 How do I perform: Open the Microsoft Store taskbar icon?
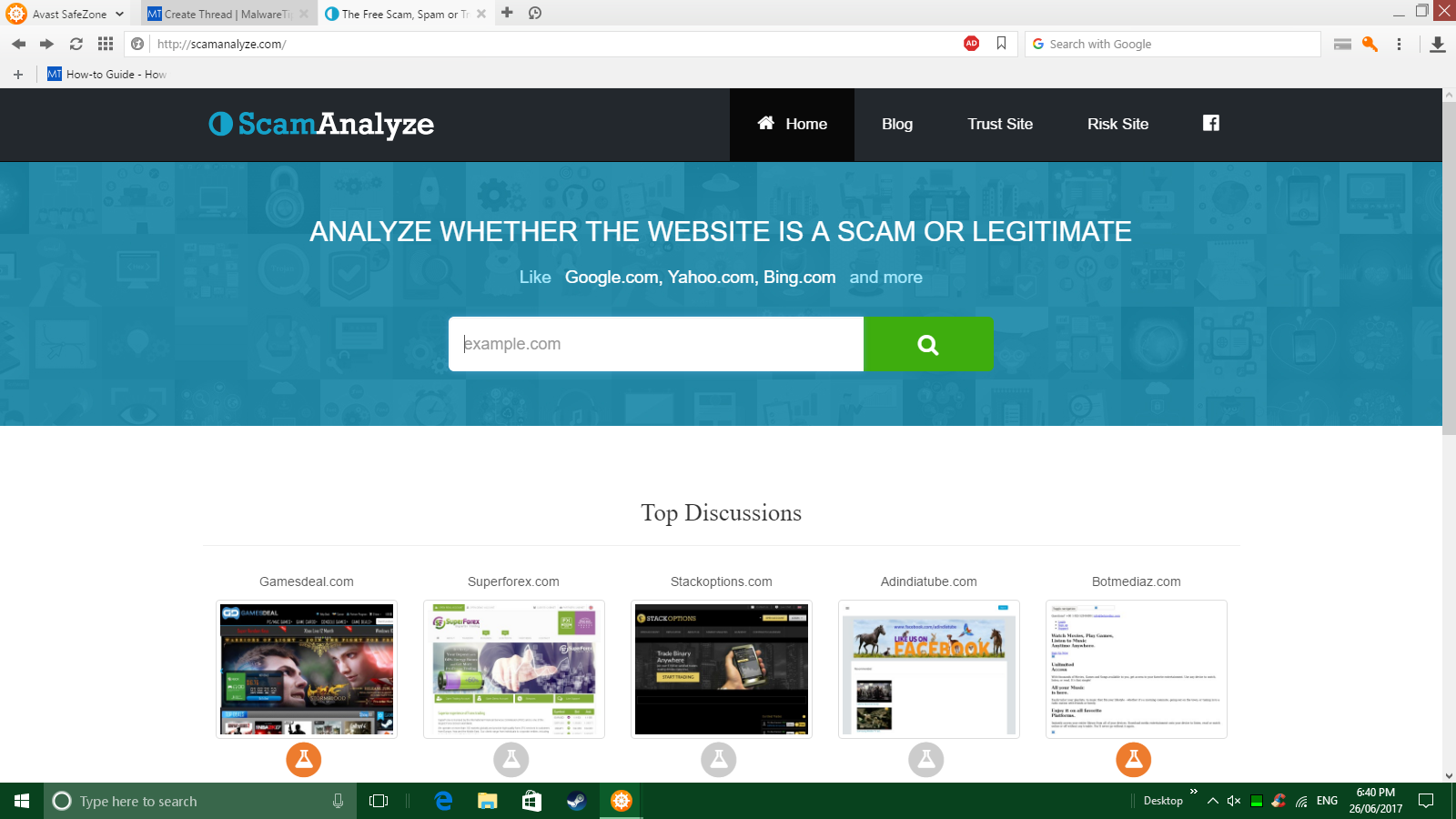531,801
